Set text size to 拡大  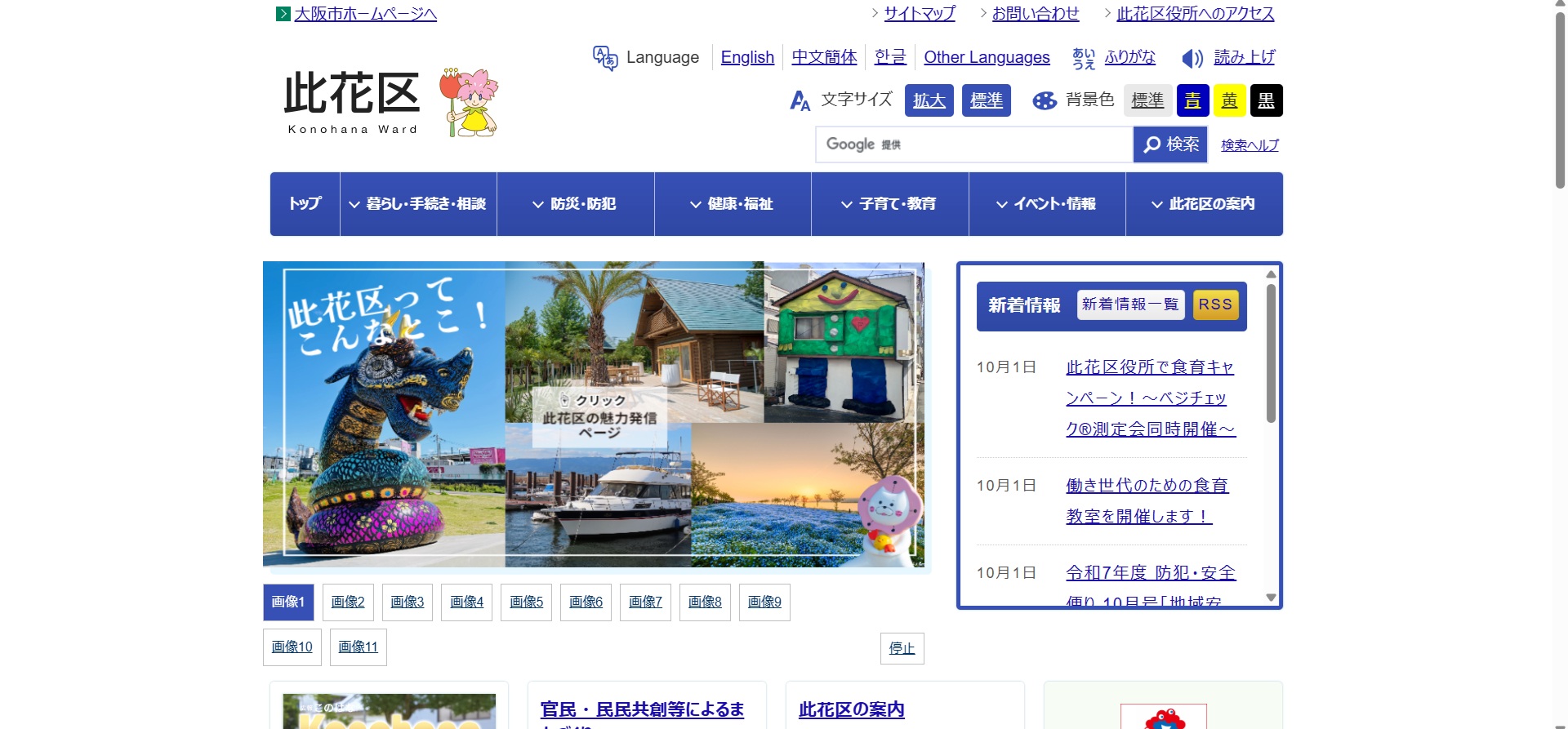pyautogui.click(x=929, y=100)
